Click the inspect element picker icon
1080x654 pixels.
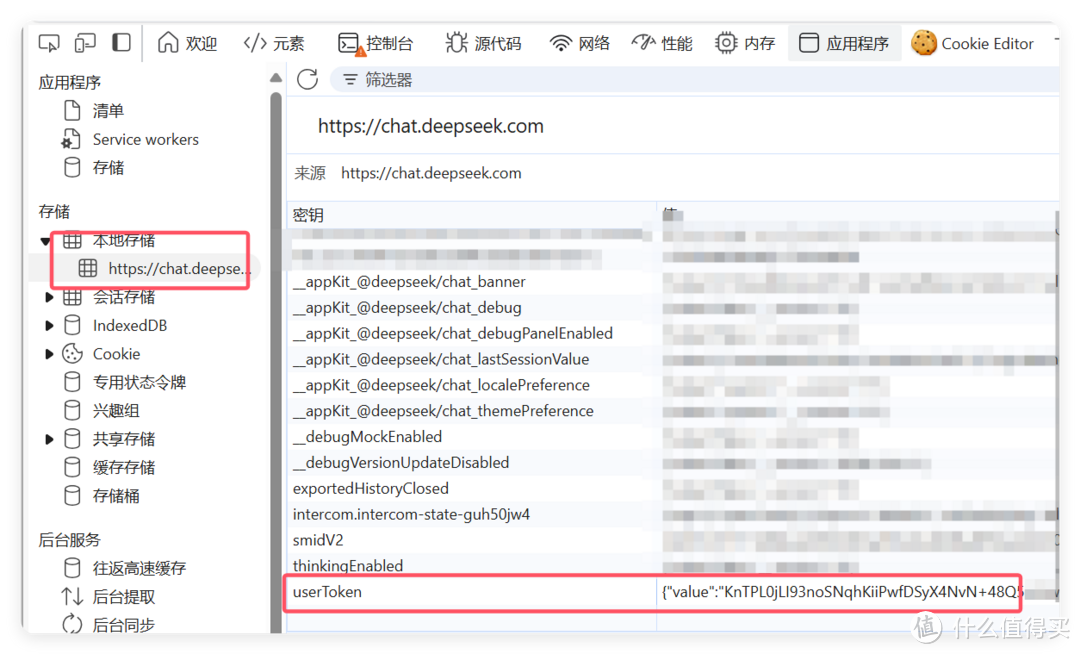click(49, 43)
